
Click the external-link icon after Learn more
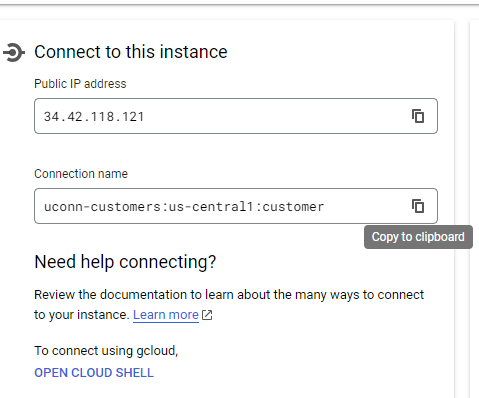point(207,315)
